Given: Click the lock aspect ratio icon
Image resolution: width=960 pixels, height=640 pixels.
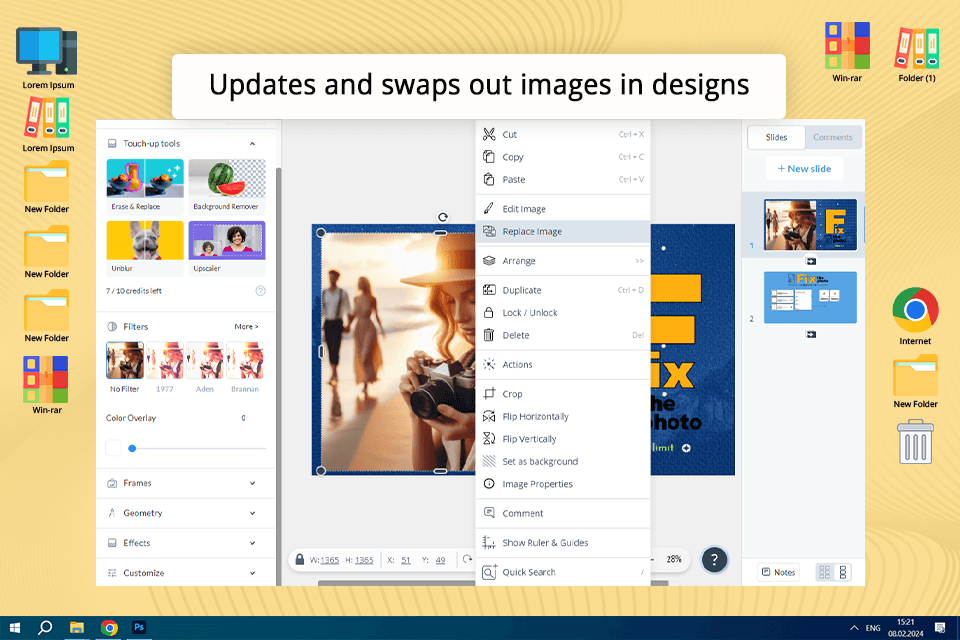Looking at the screenshot, I should pos(299,560).
